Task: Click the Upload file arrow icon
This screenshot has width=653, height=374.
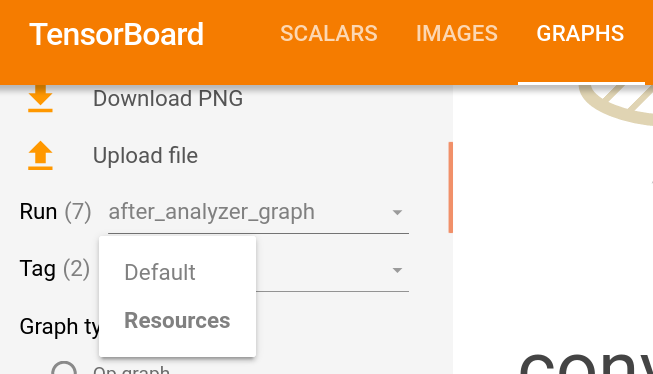Action: (x=40, y=155)
